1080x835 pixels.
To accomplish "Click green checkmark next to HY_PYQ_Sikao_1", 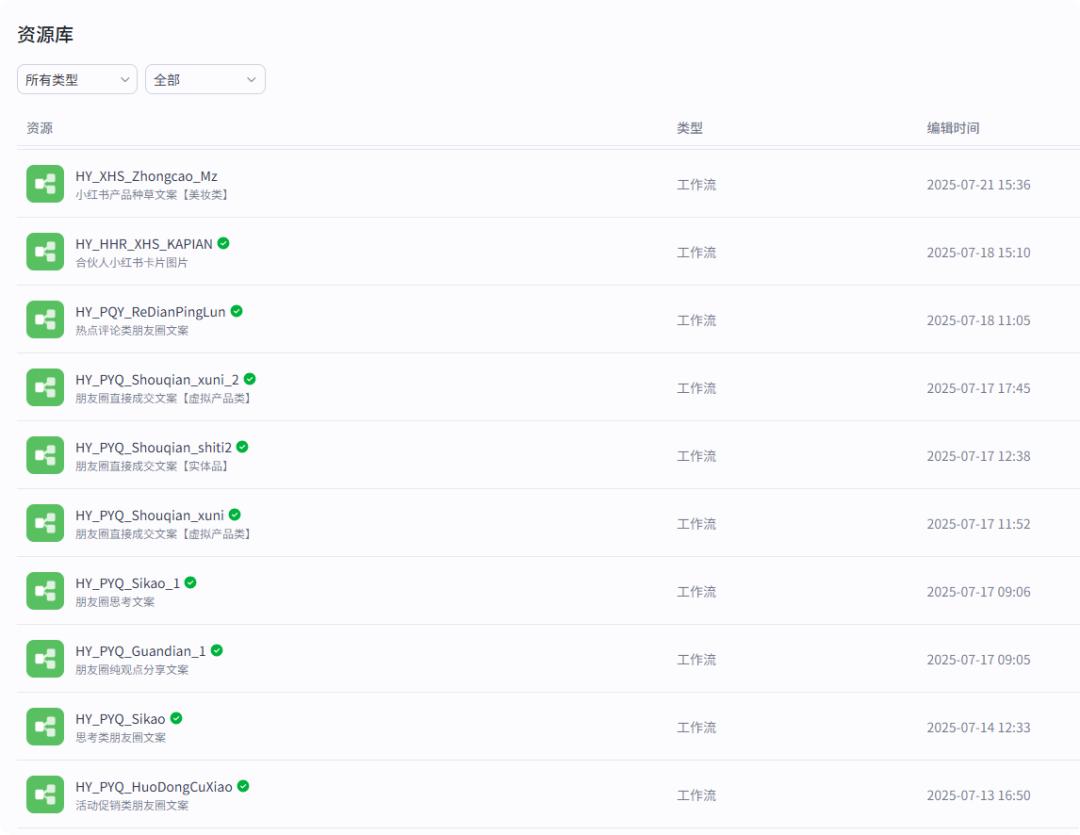I will click(x=191, y=582).
